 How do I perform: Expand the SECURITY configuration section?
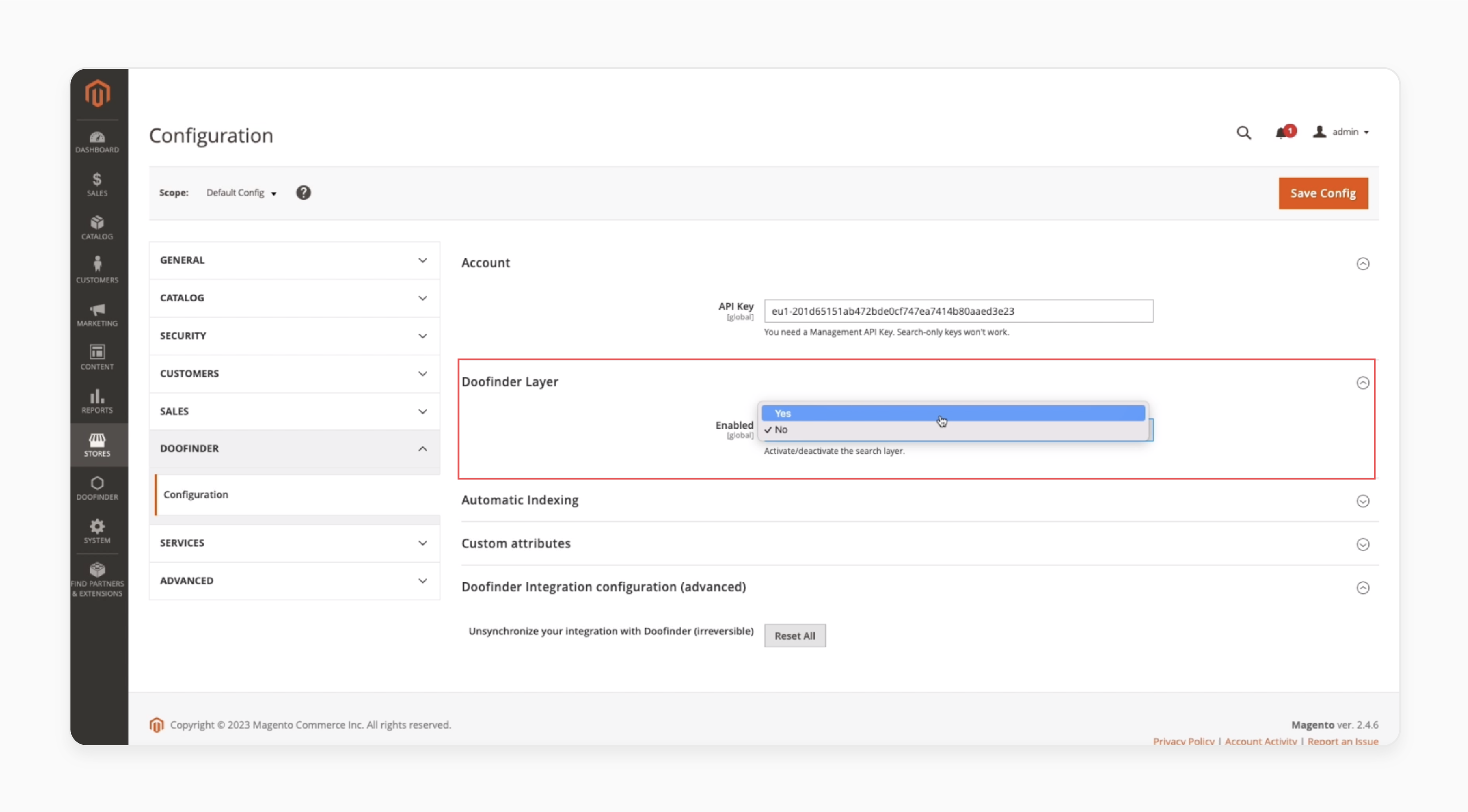click(294, 336)
